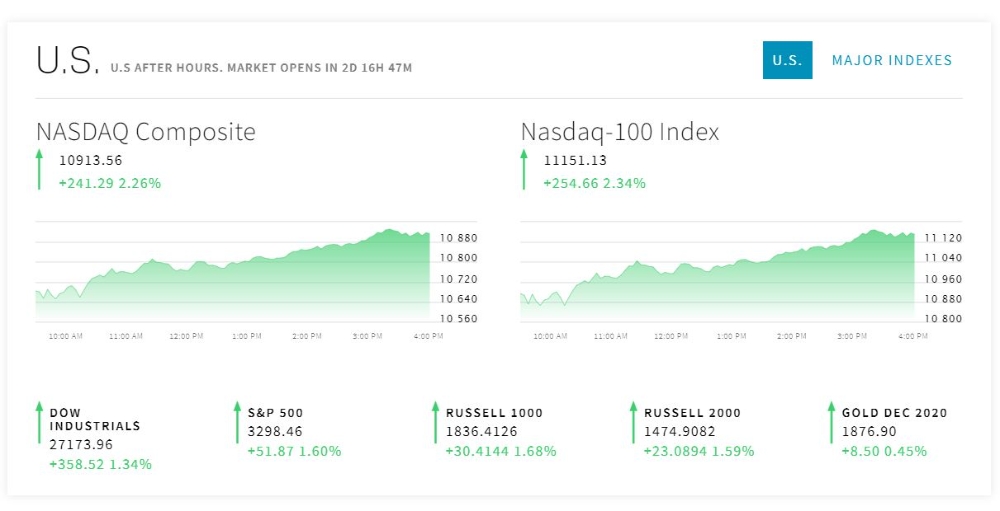Click the NASDAQ Composite green up arrow
The image size is (1000, 511).
click(39, 169)
